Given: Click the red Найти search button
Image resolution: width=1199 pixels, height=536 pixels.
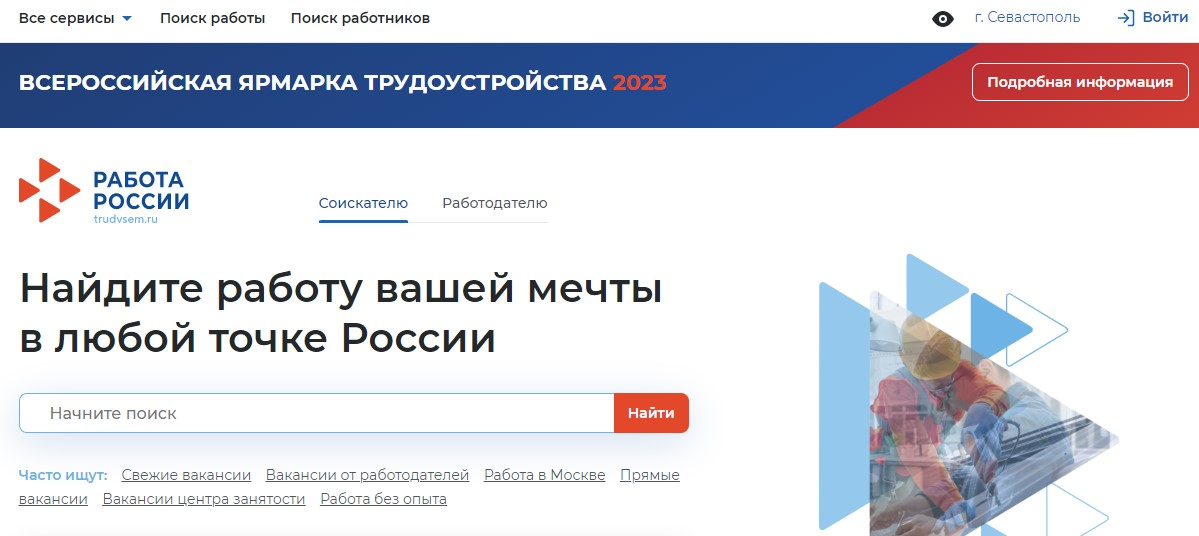Looking at the screenshot, I should pyautogui.click(x=651, y=413).
